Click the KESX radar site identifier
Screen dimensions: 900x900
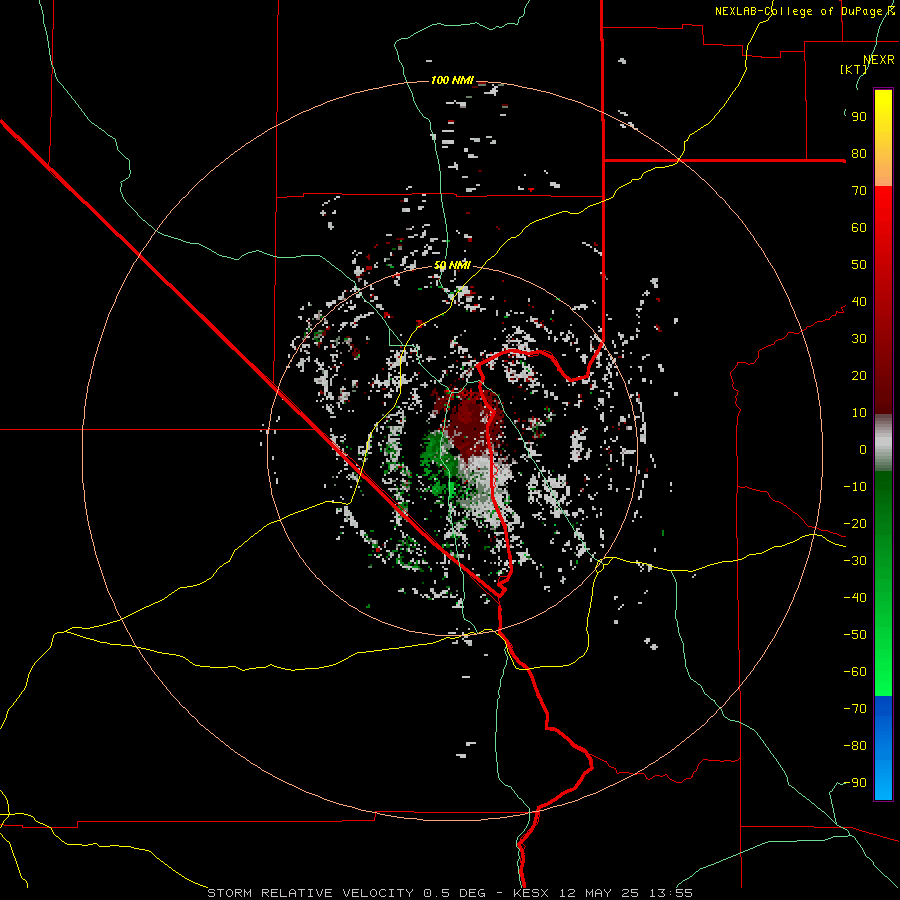coord(531,893)
